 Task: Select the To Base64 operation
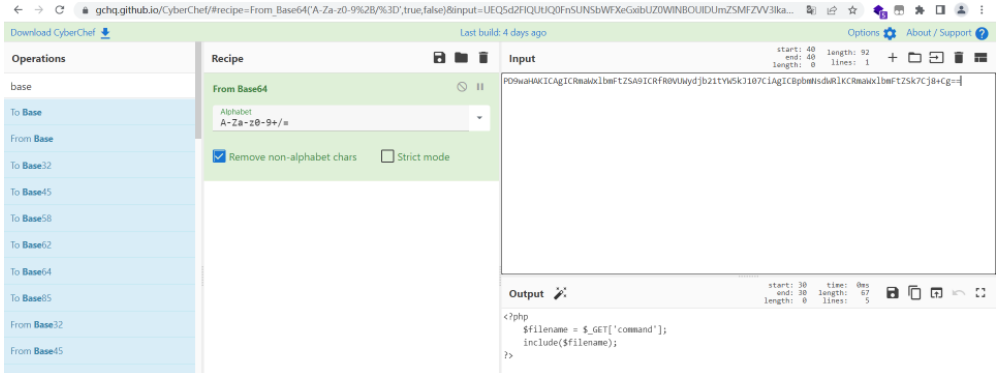(99, 271)
